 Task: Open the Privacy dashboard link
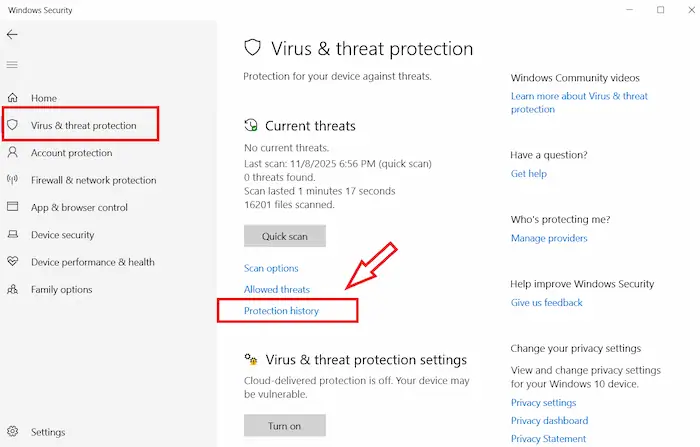pos(549,421)
